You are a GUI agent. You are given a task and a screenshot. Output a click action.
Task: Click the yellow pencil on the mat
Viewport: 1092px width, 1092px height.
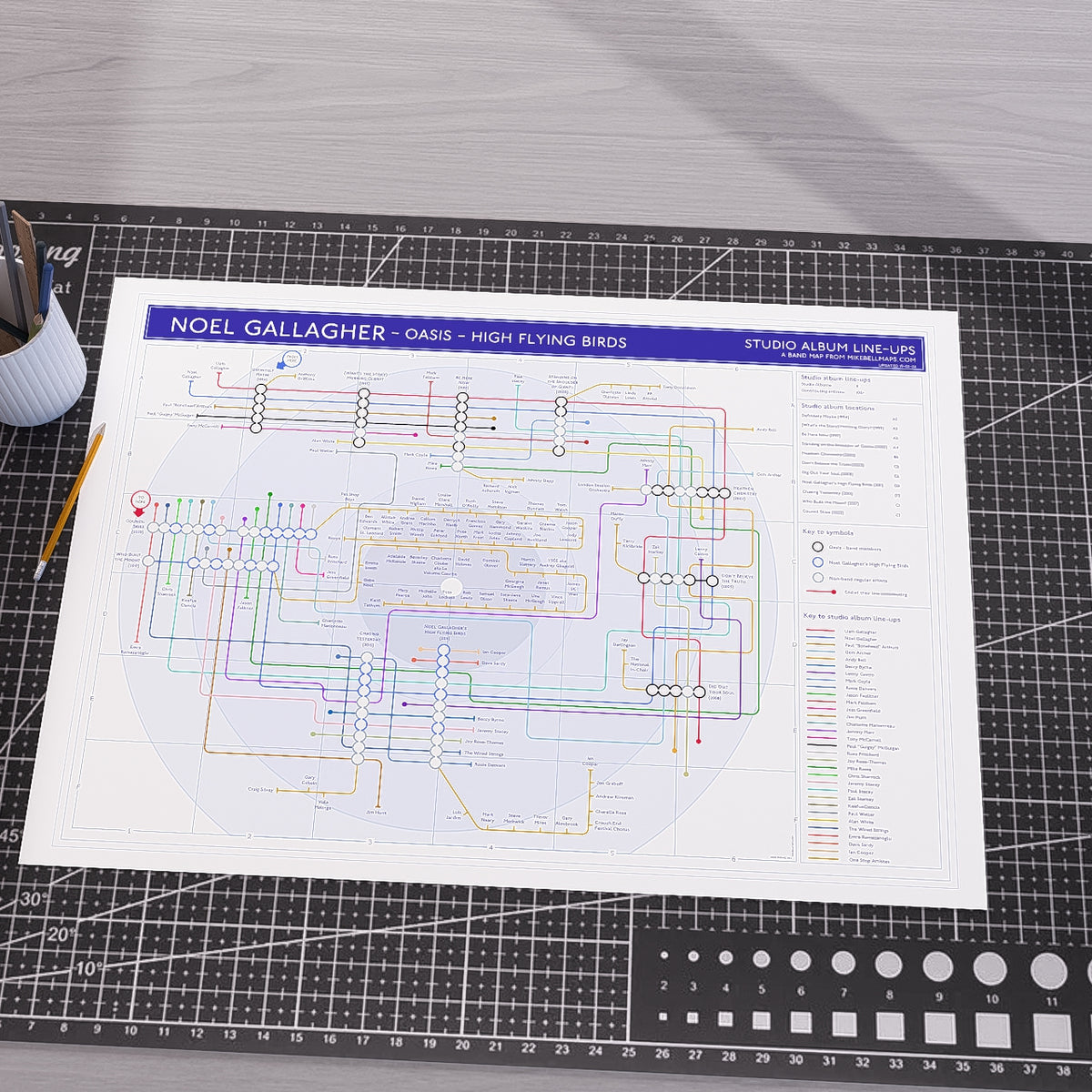(x=69, y=501)
